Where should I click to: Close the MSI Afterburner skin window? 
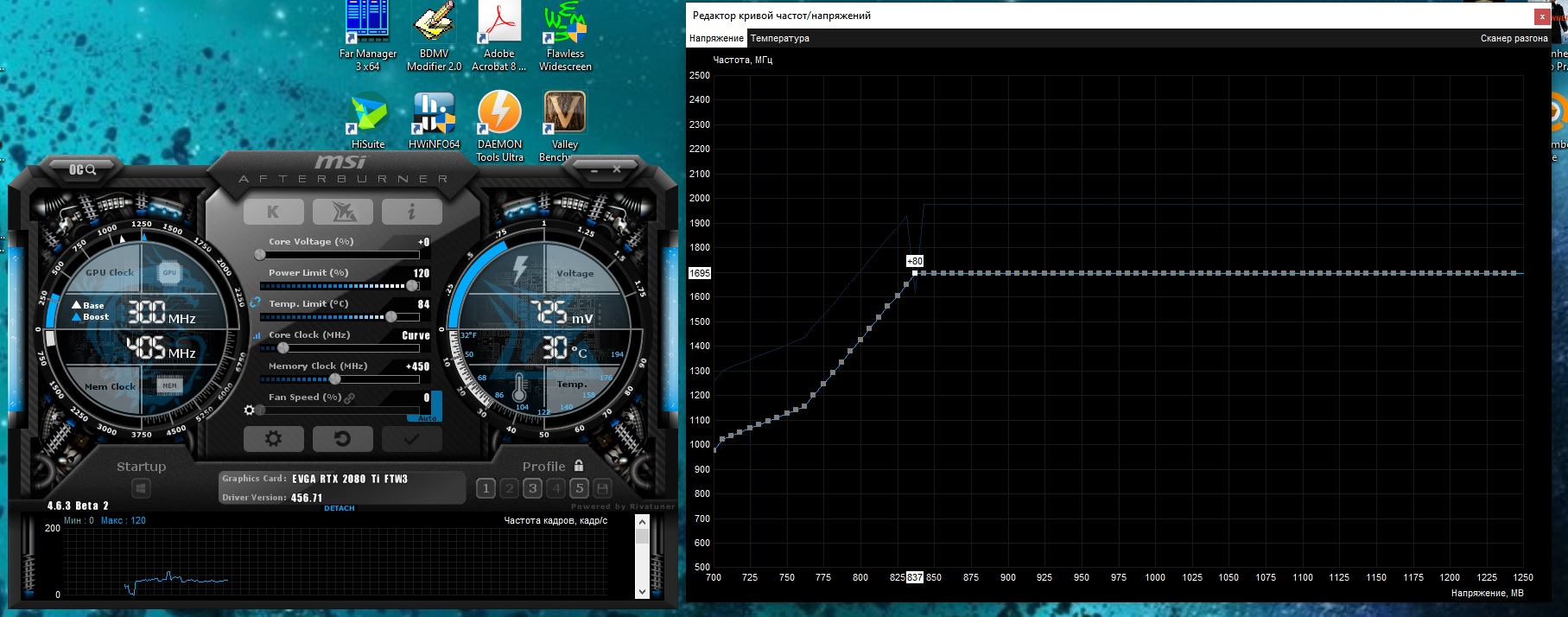coord(617,170)
